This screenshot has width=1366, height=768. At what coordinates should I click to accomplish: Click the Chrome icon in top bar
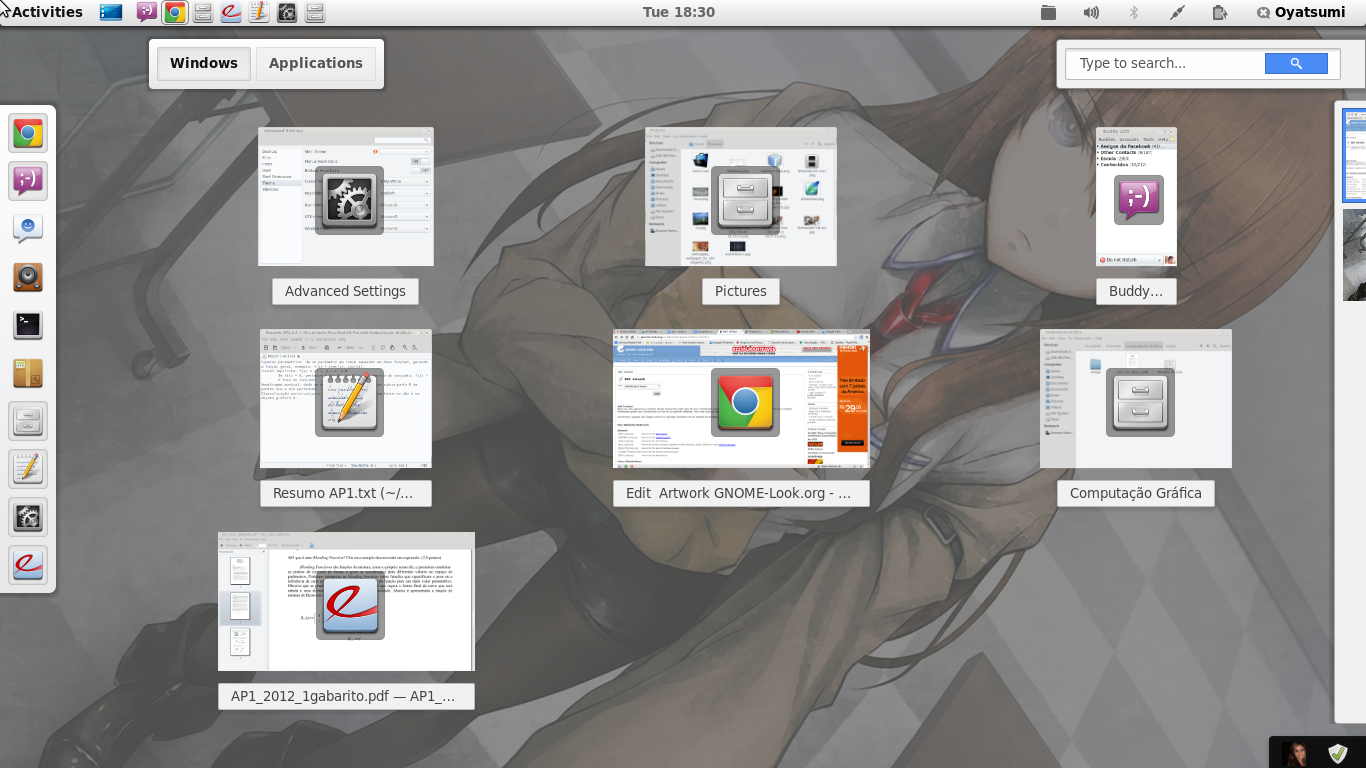point(175,12)
